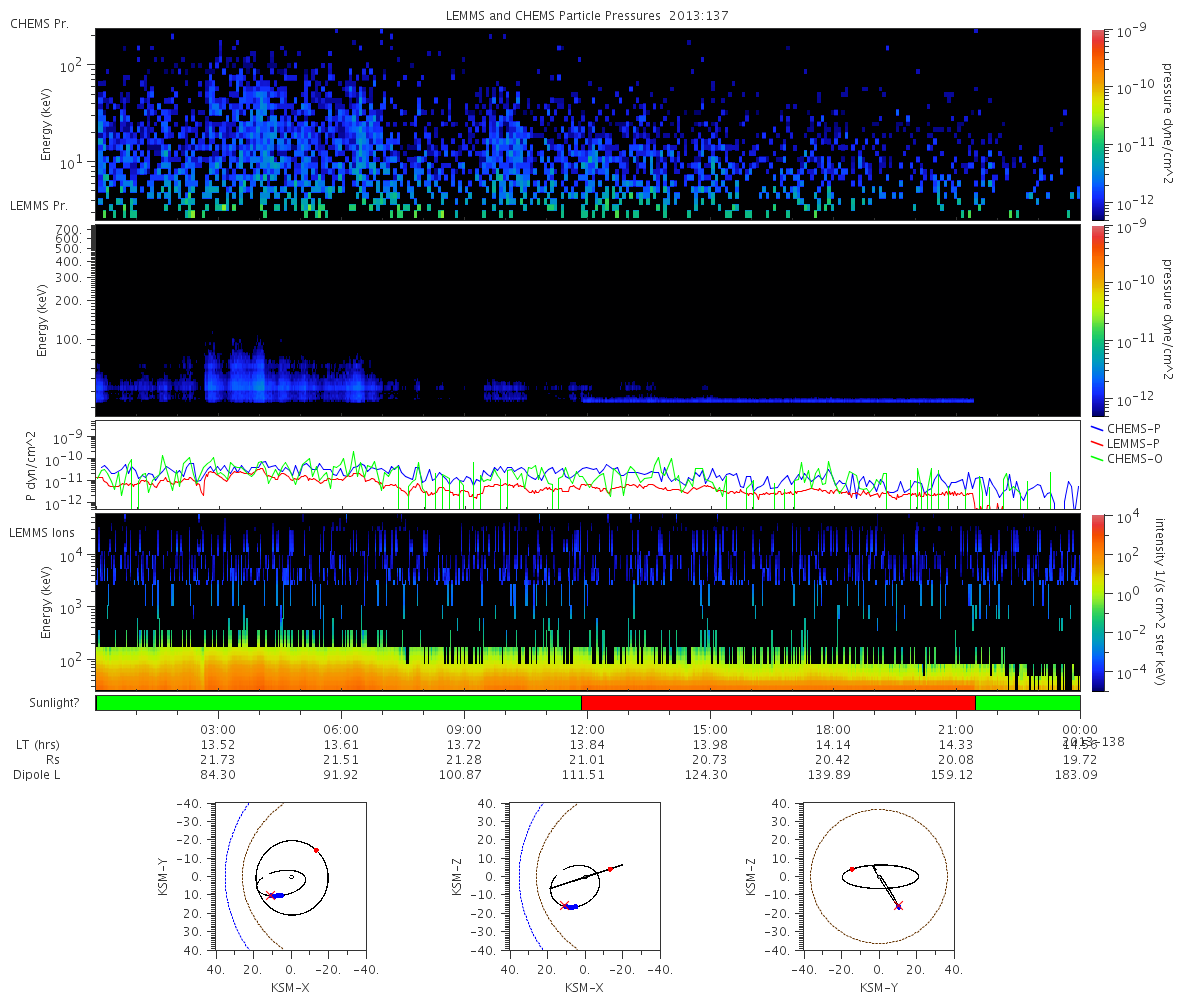Click the 12:00 time axis label
This screenshot has height=1000, width=1200.
pyautogui.click(x=588, y=729)
